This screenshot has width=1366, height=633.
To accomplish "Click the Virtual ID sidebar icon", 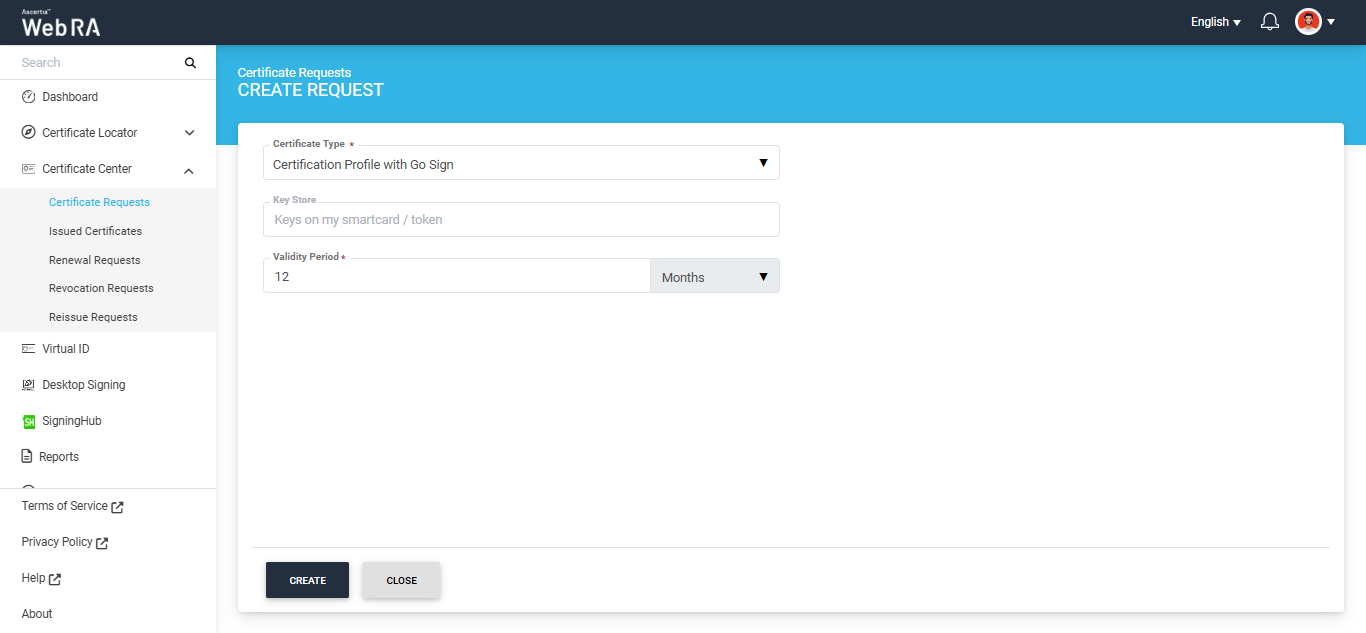I will click(x=28, y=349).
